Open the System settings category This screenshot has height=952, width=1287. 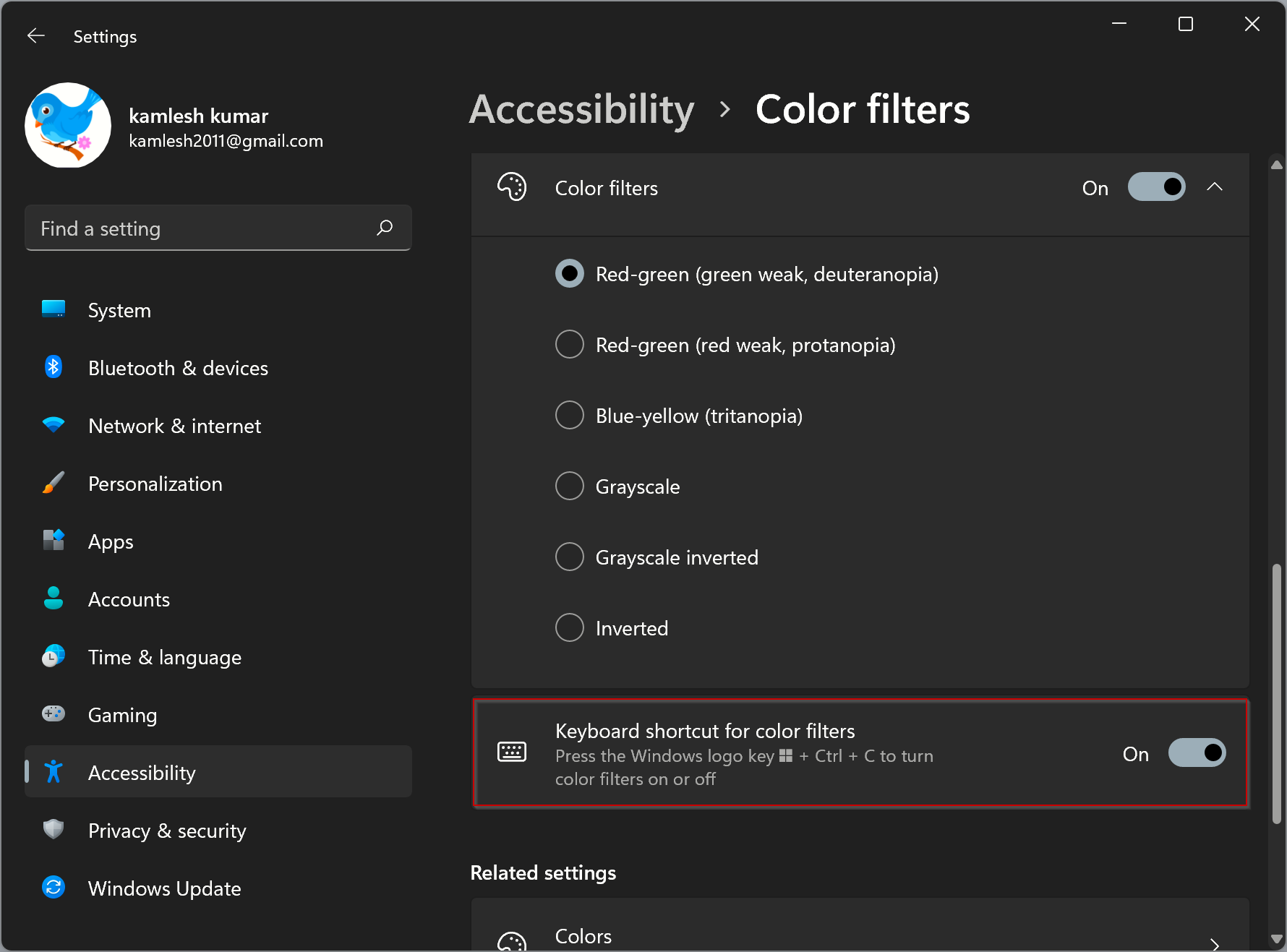tap(218, 310)
